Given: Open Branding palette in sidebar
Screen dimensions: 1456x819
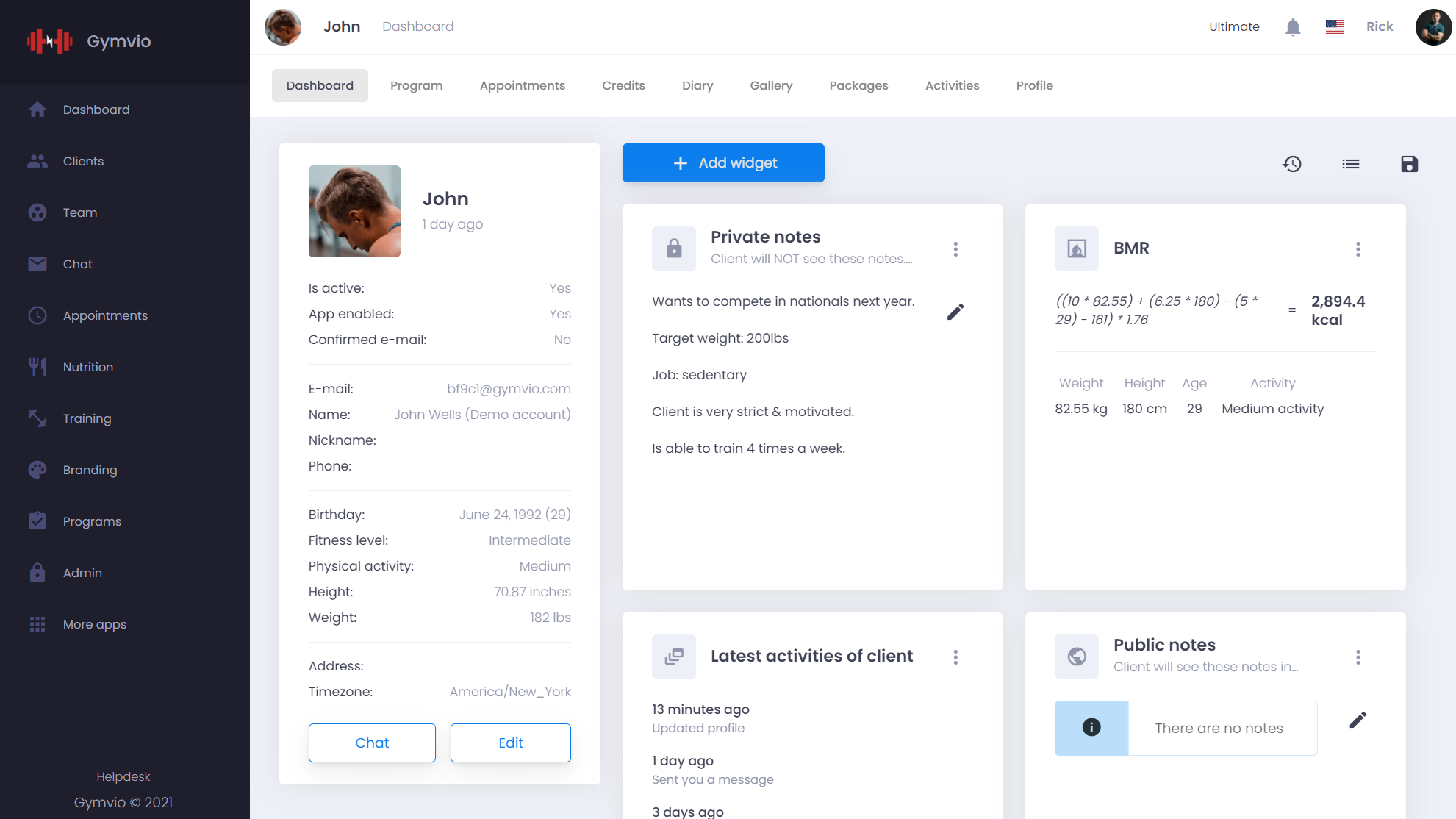Looking at the screenshot, I should [90, 470].
